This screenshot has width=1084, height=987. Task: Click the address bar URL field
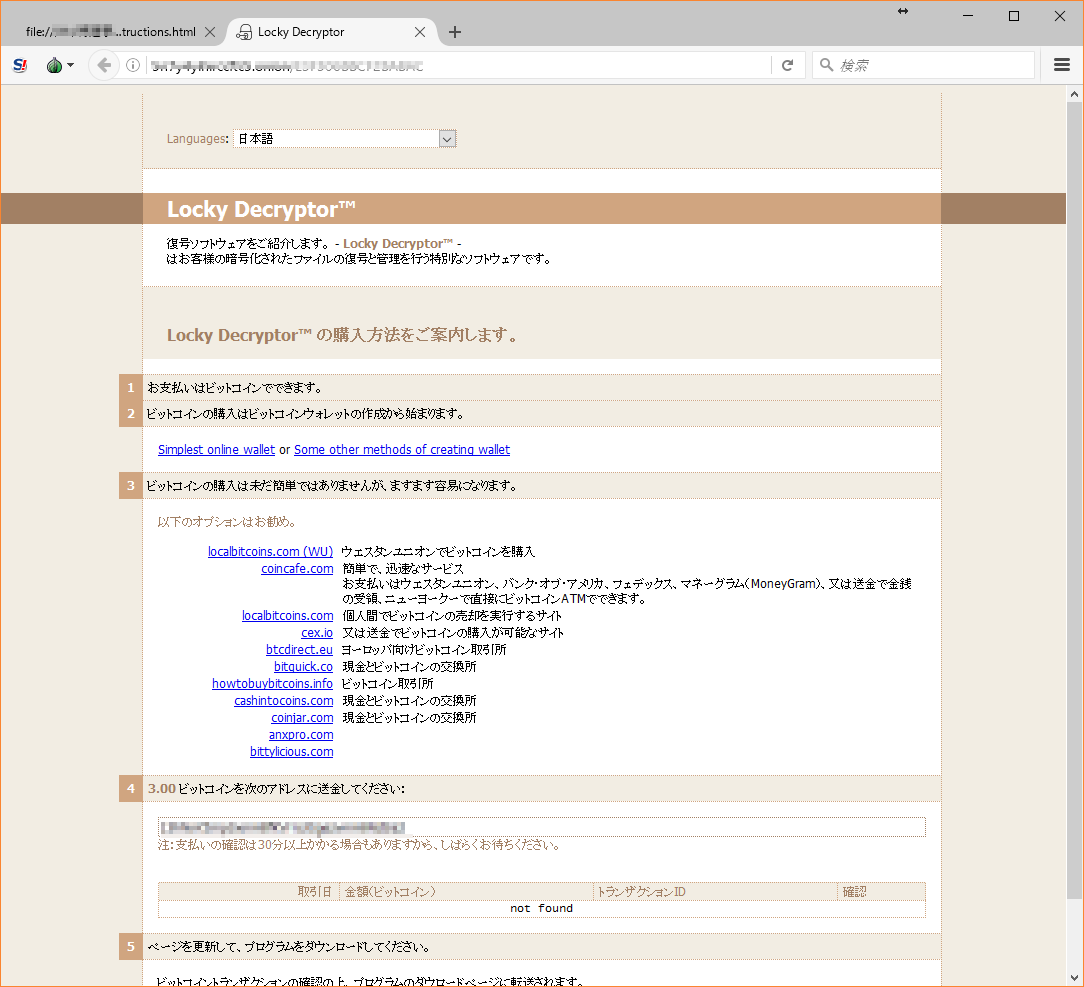click(x=456, y=65)
